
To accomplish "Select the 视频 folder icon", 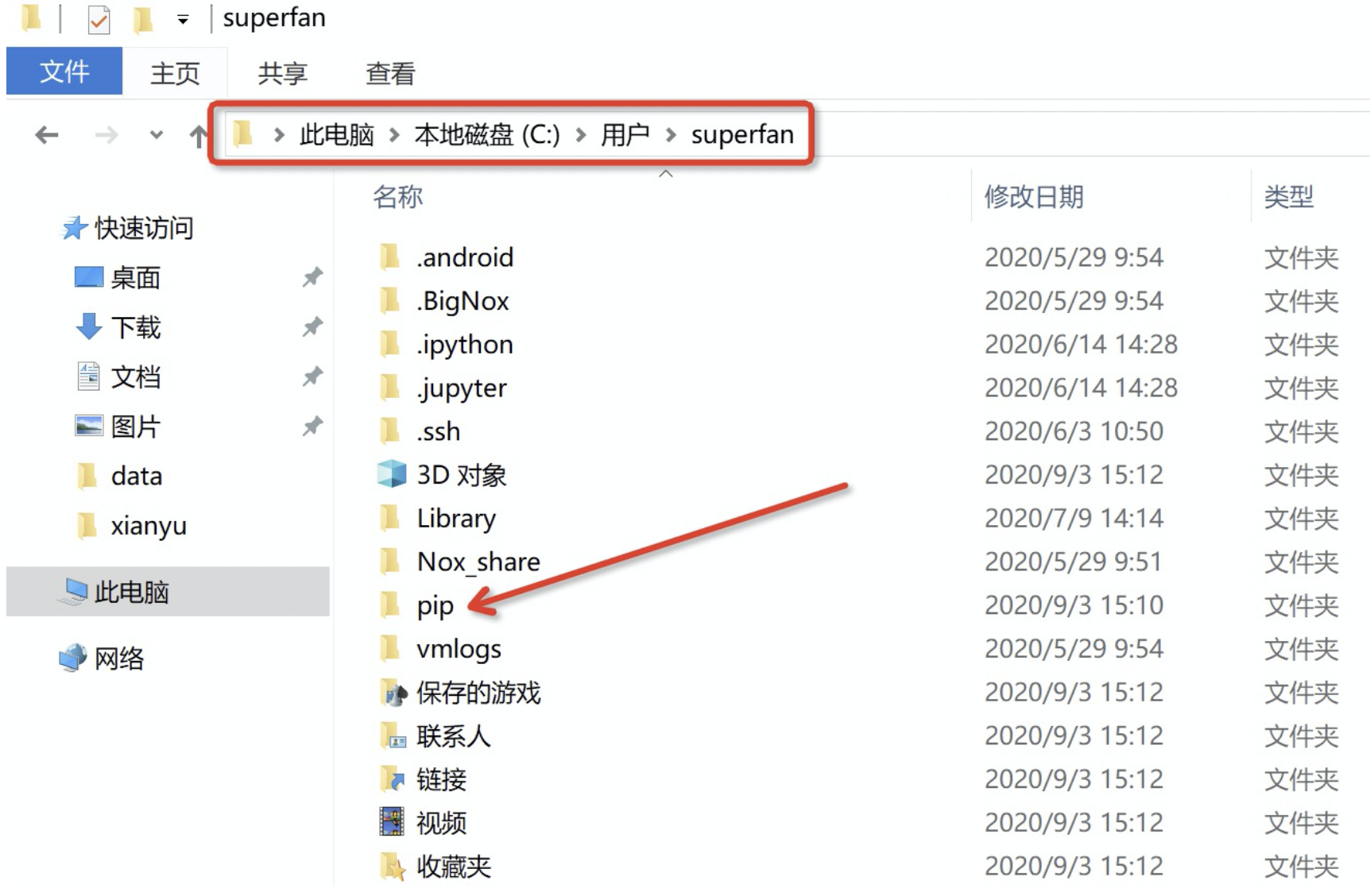I will coord(391,822).
